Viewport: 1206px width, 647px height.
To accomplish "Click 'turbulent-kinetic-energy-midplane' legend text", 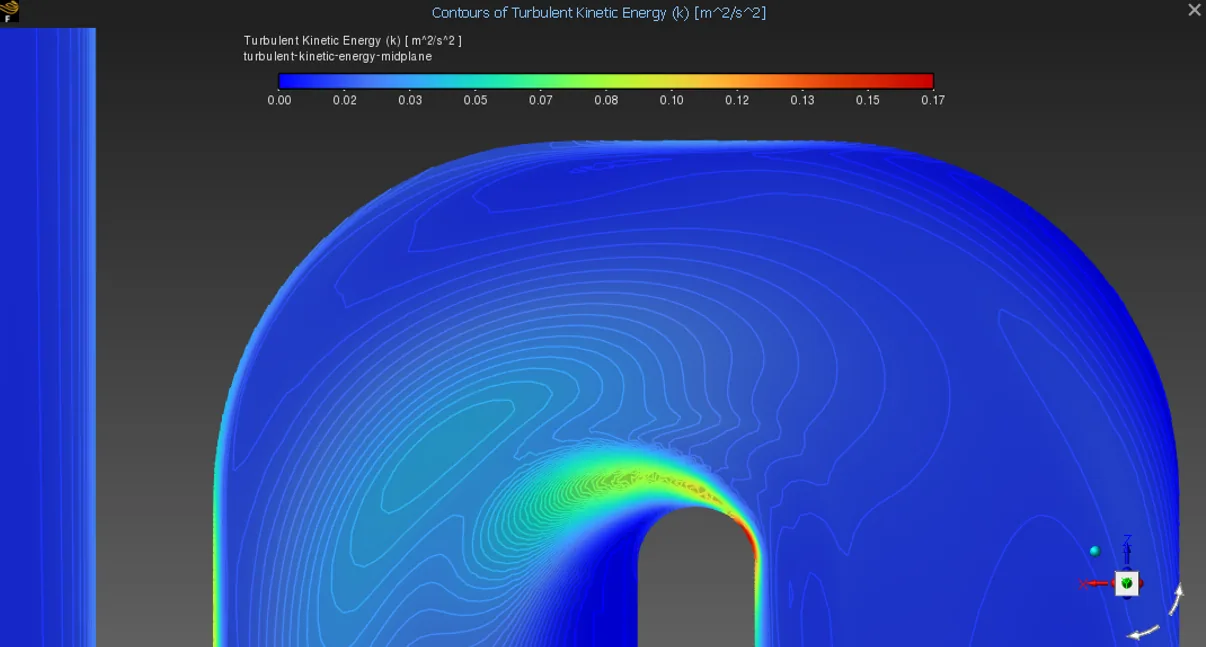I will point(338,57).
